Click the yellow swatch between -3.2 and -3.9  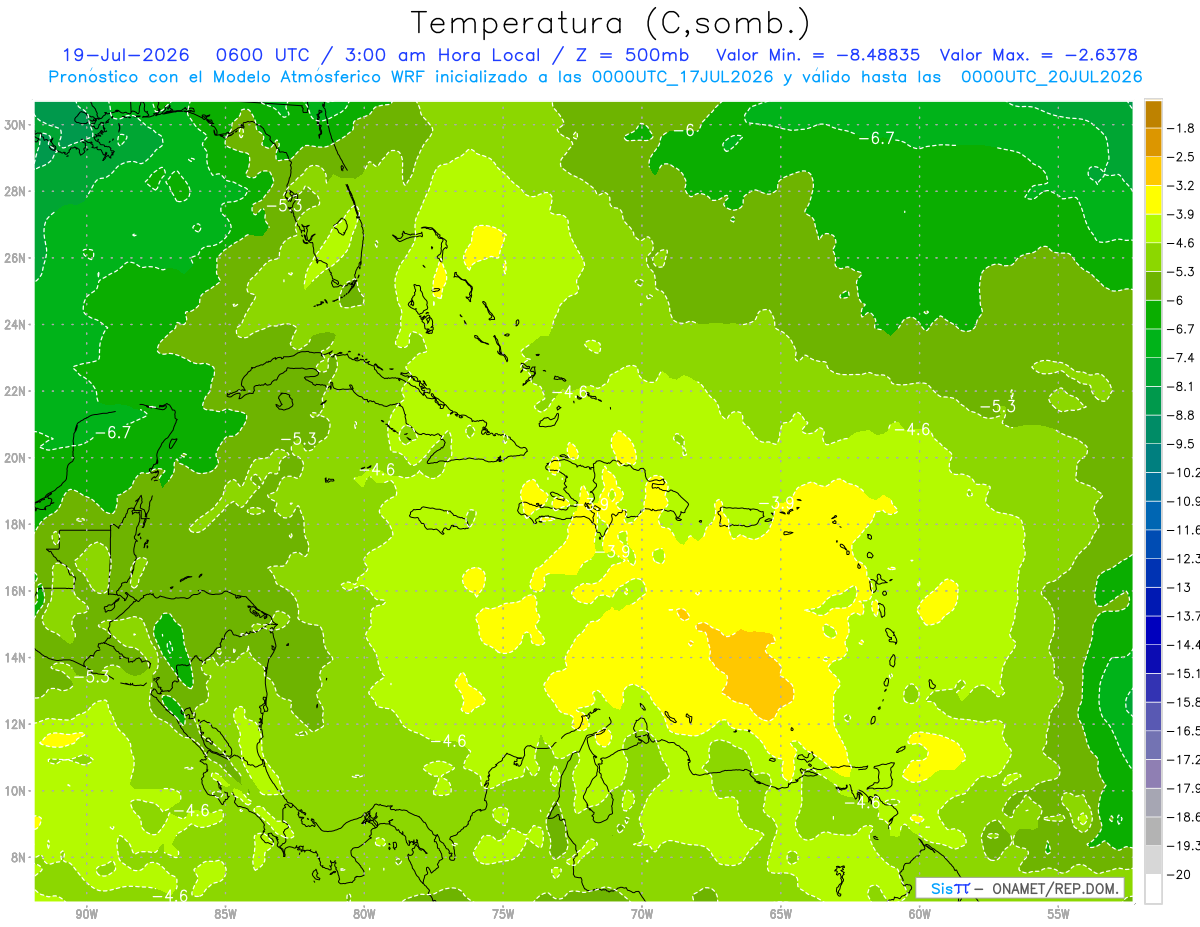1153,200
